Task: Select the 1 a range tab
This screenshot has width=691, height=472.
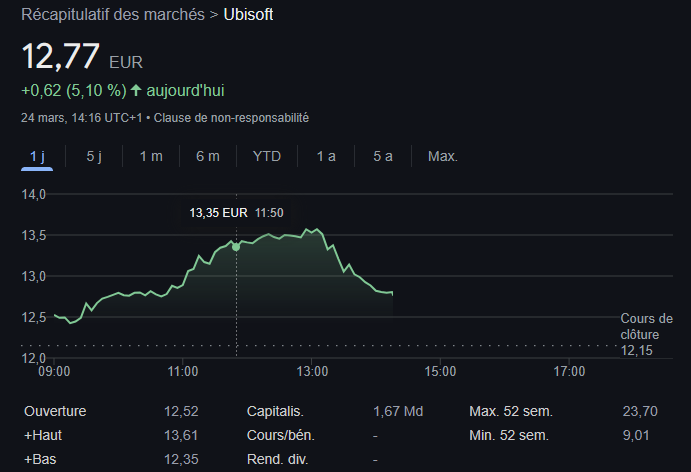Action: (x=326, y=156)
